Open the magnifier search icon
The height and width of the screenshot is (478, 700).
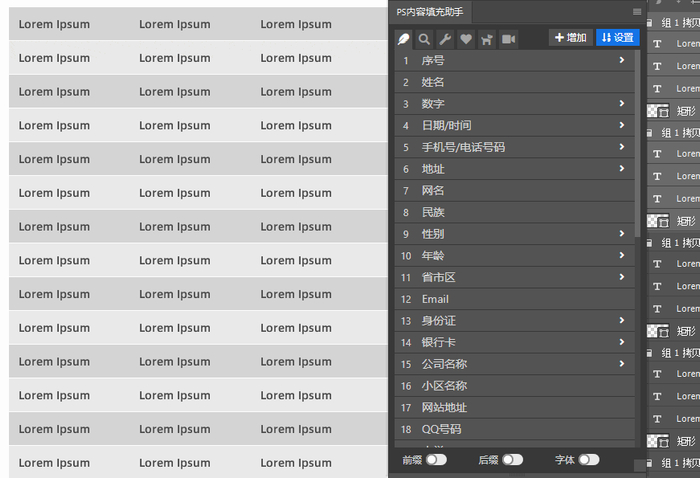(x=424, y=39)
